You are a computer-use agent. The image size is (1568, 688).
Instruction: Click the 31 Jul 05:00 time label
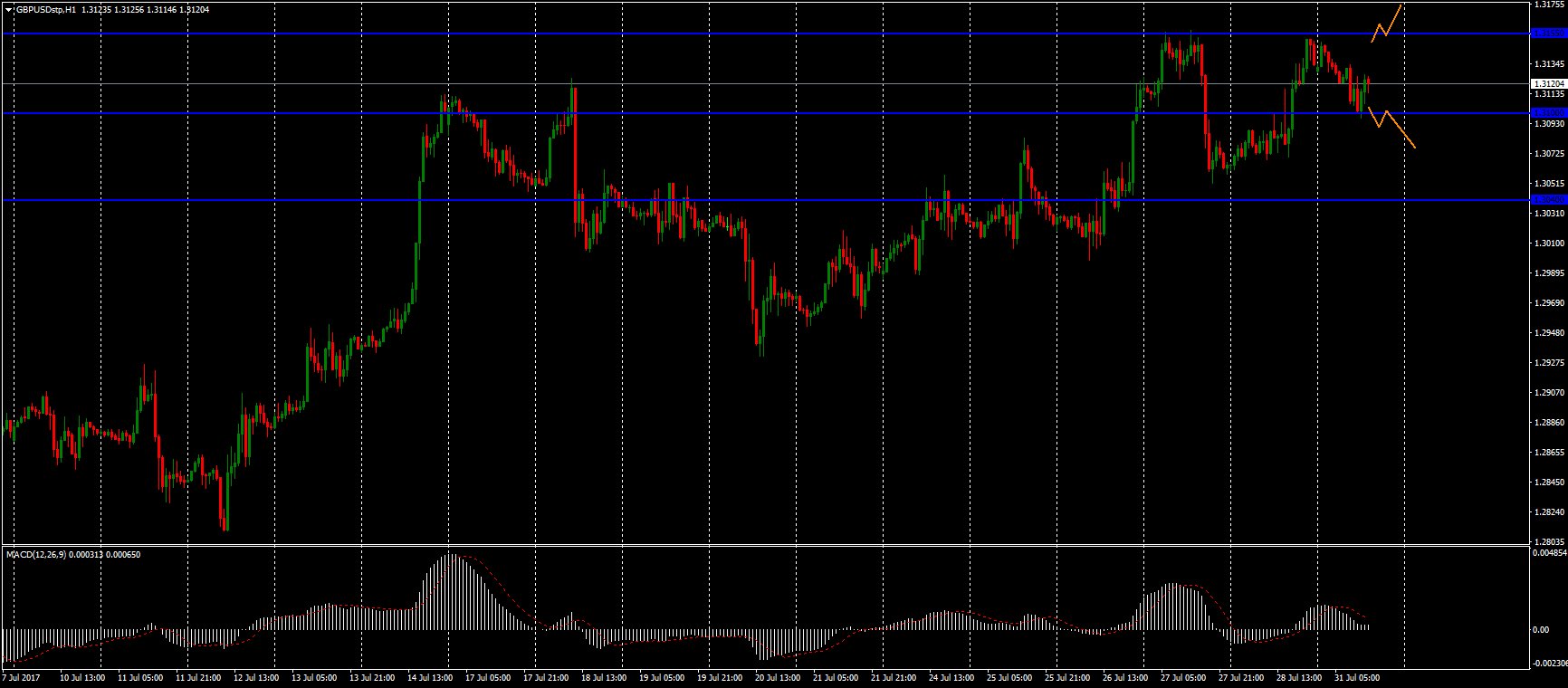(x=1358, y=677)
